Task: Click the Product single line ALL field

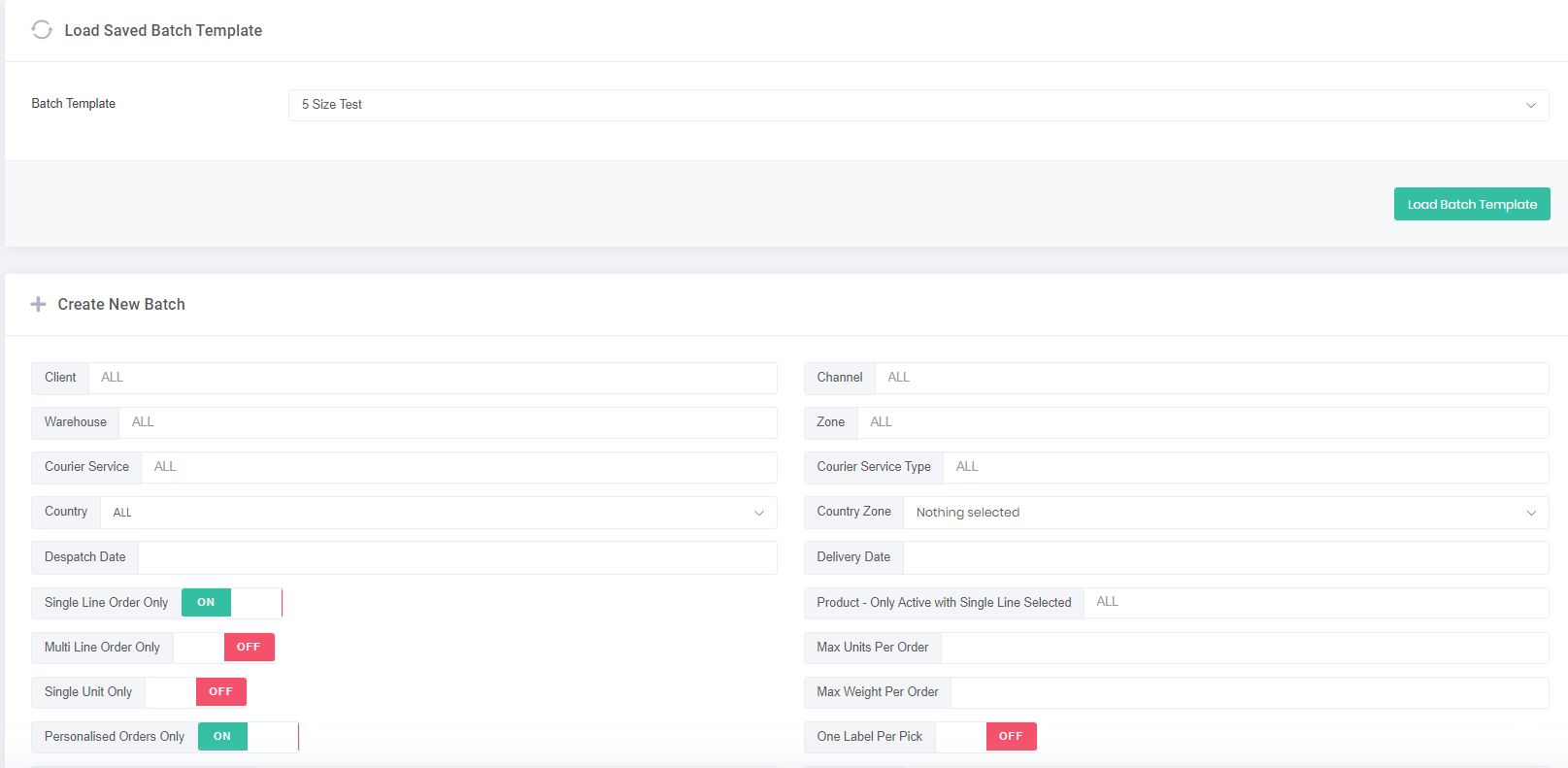Action: (x=1317, y=603)
